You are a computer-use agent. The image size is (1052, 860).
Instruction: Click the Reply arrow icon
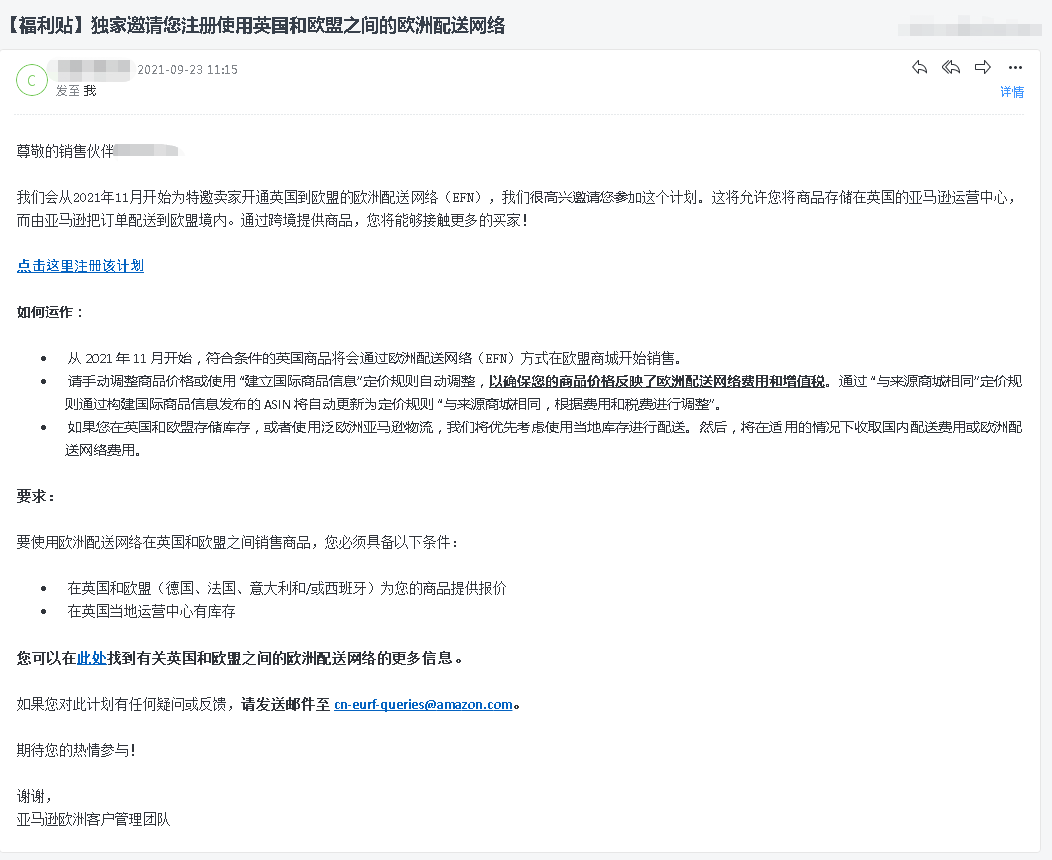coord(919,67)
